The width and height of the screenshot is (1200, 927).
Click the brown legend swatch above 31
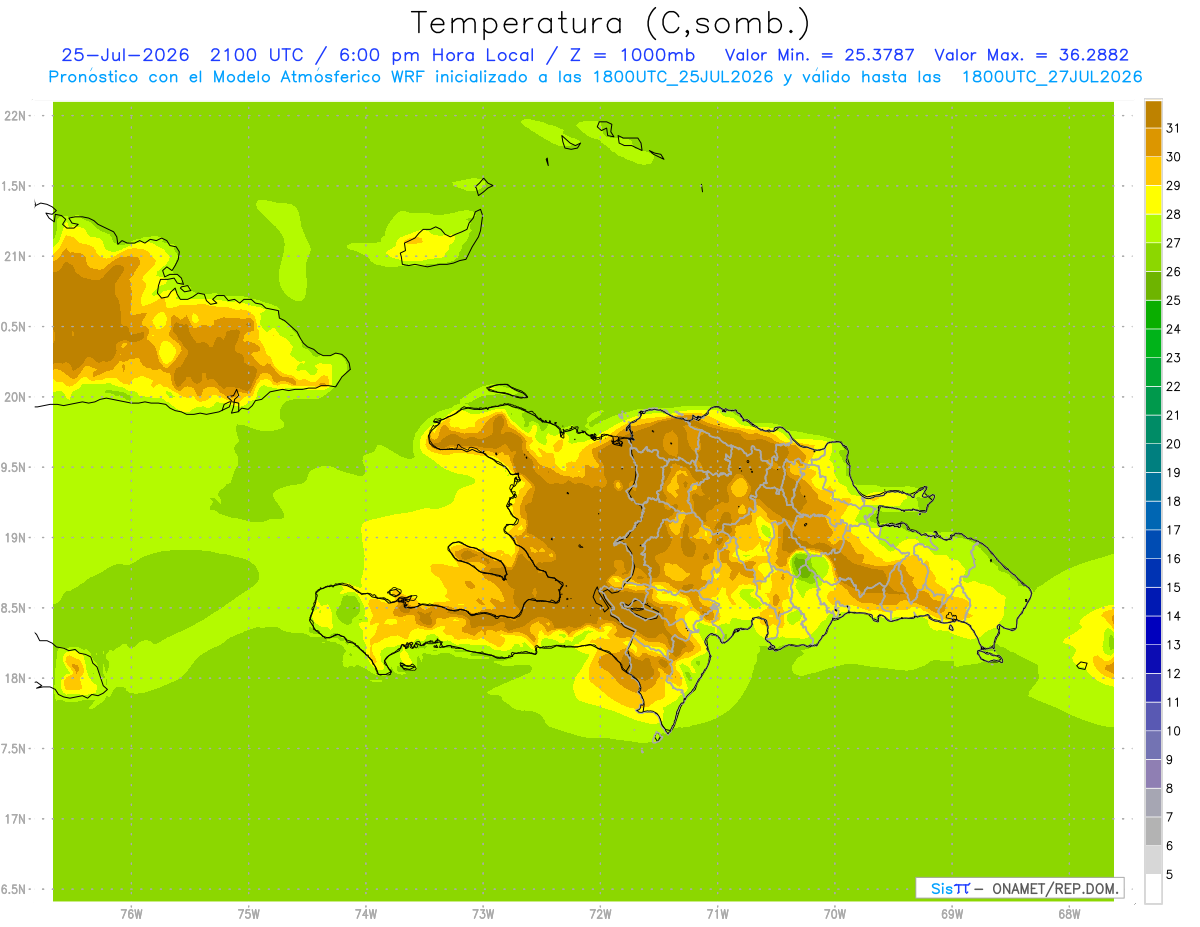coord(1153,114)
